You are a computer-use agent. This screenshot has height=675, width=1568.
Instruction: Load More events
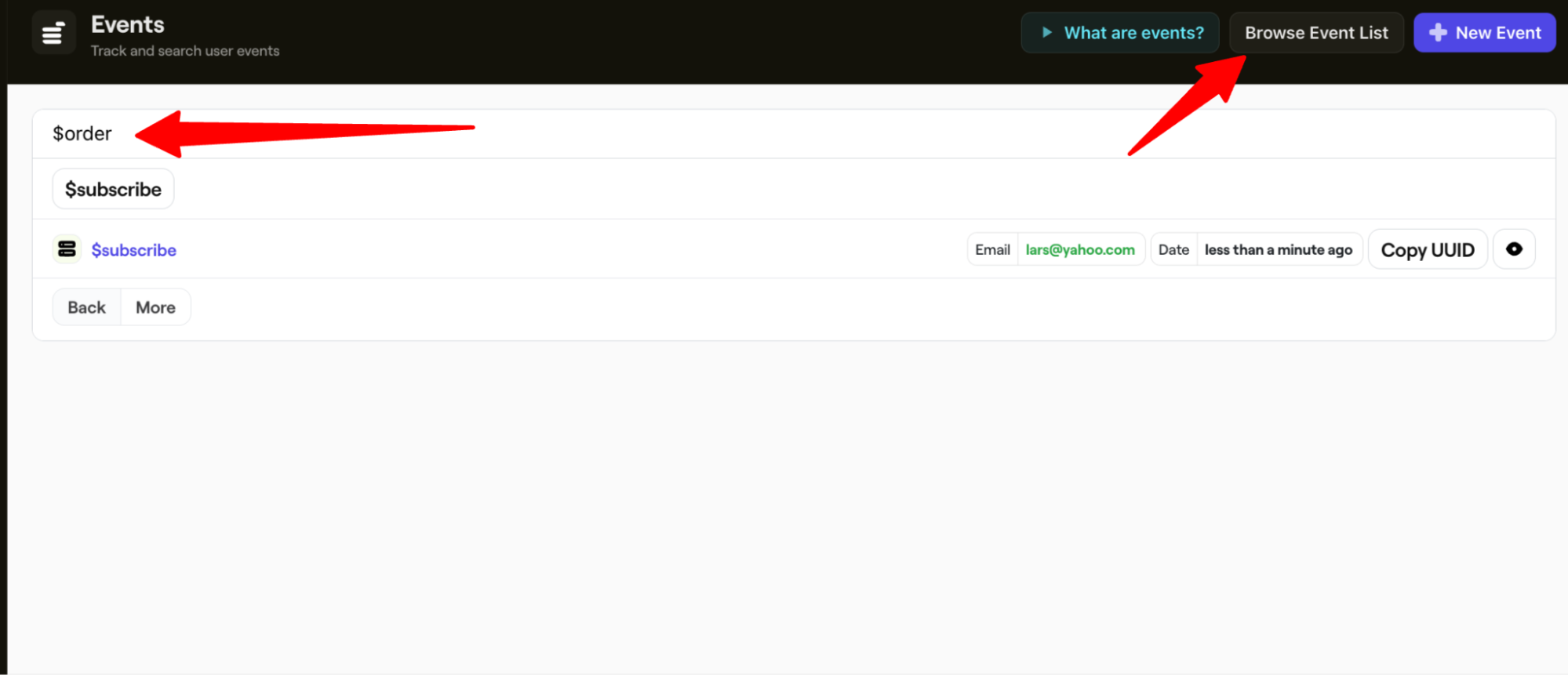(155, 307)
